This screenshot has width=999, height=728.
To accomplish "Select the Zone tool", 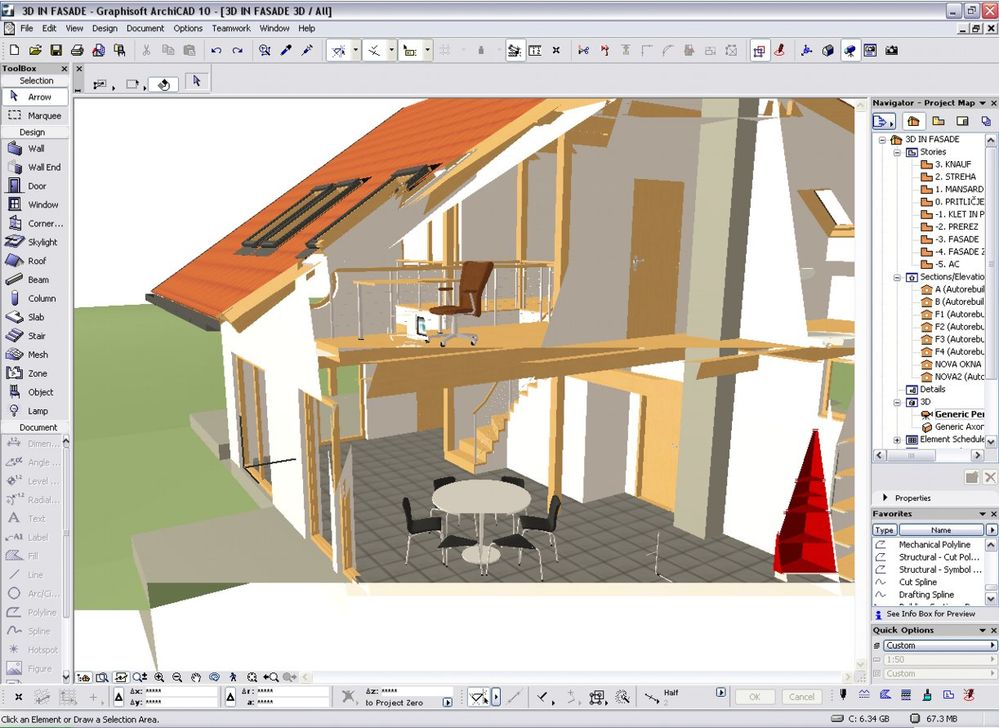I will pyautogui.click(x=38, y=373).
